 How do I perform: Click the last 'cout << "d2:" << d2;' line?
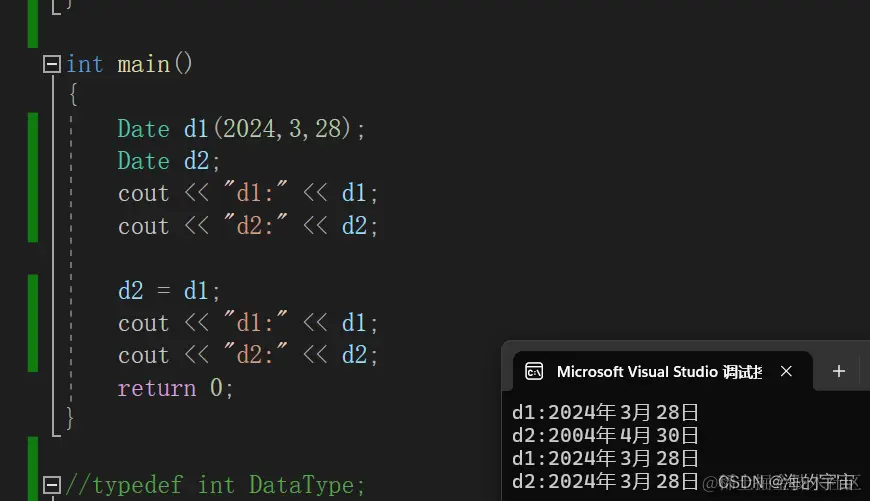[x=248, y=355]
